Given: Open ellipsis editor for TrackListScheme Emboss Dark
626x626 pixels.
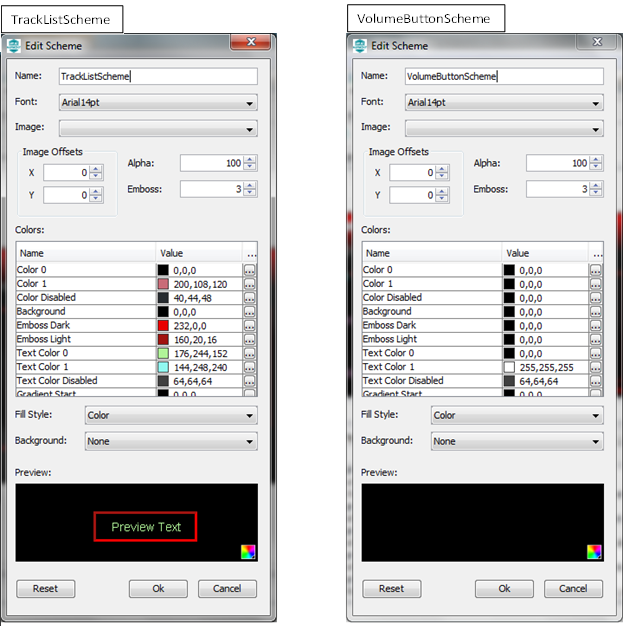Looking at the screenshot, I should 249,326.
